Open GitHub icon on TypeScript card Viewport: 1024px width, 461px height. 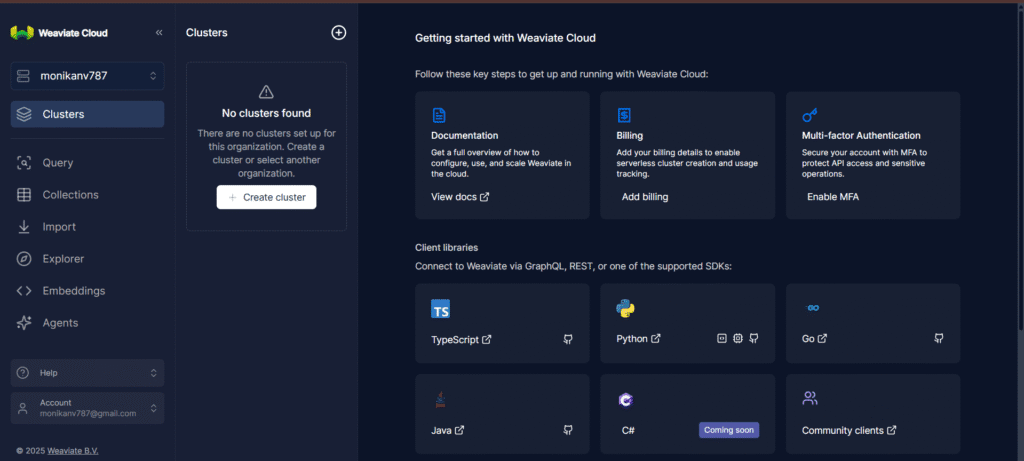[x=568, y=339]
